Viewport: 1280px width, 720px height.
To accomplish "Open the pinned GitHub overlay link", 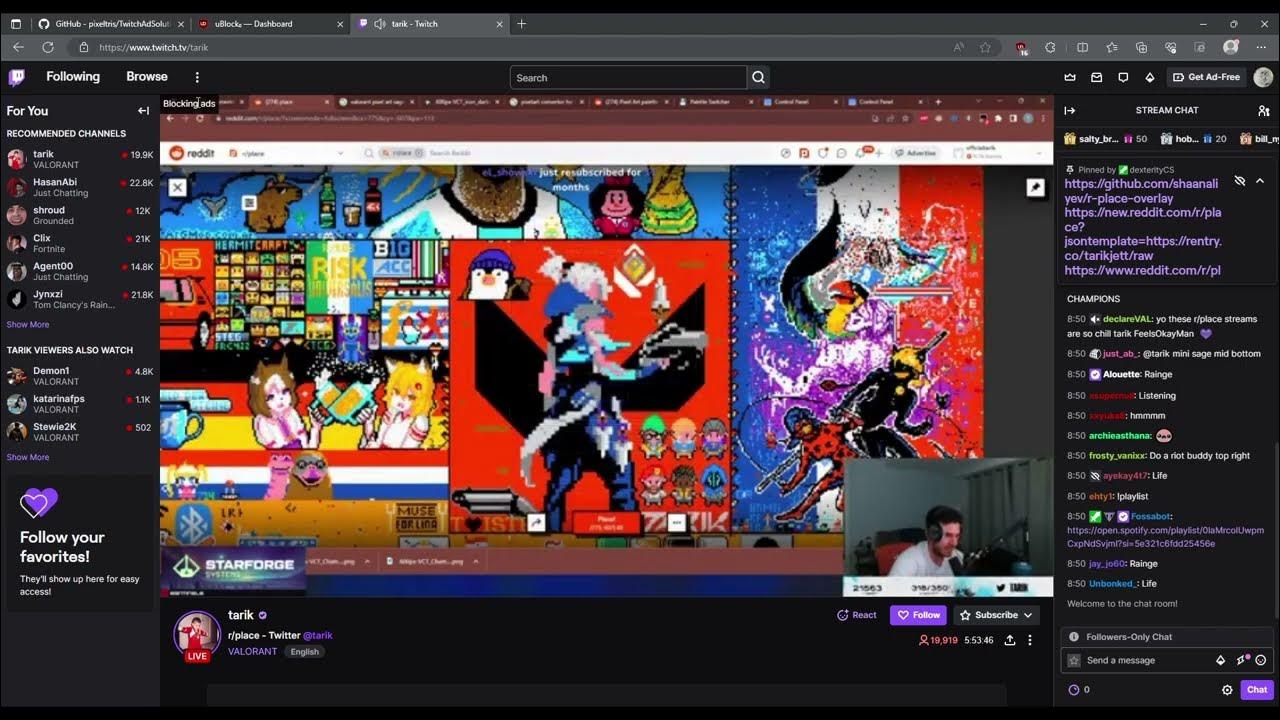I will [x=1142, y=191].
